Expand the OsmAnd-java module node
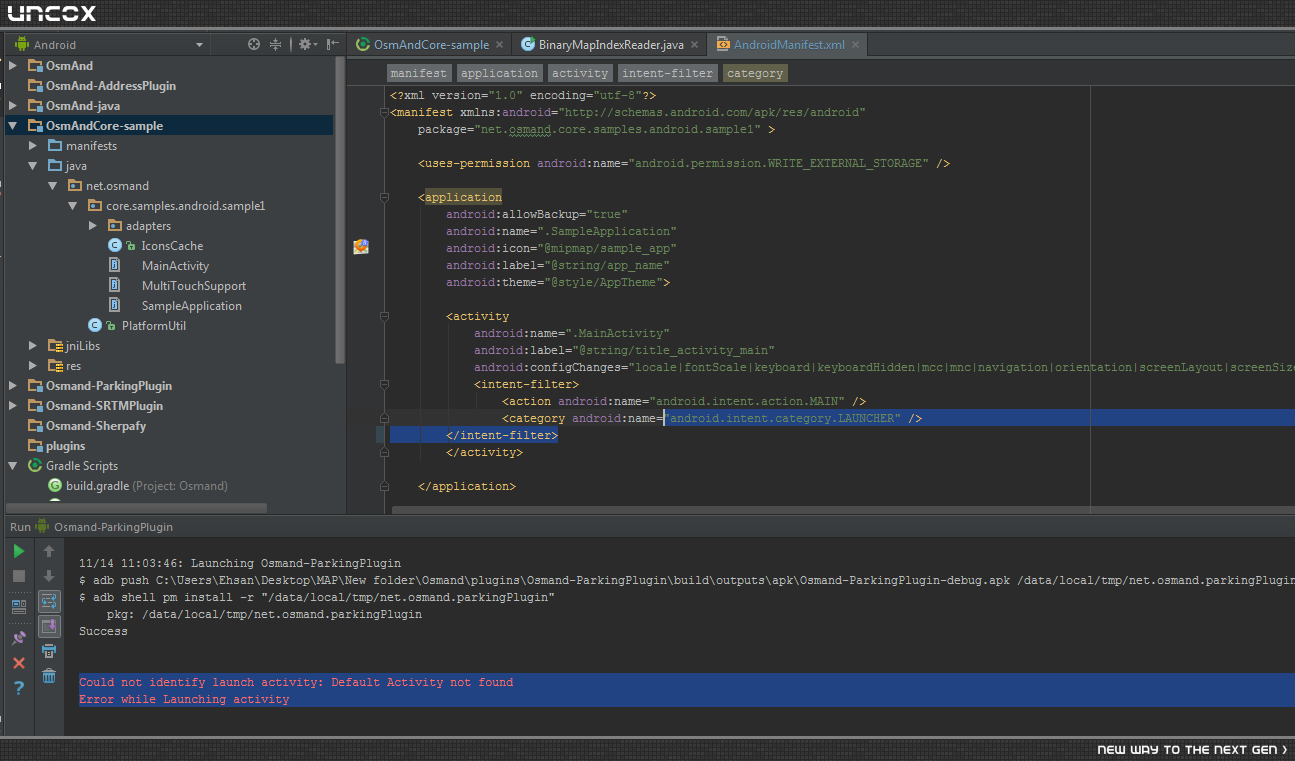Image resolution: width=1295 pixels, height=761 pixels. point(13,105)
